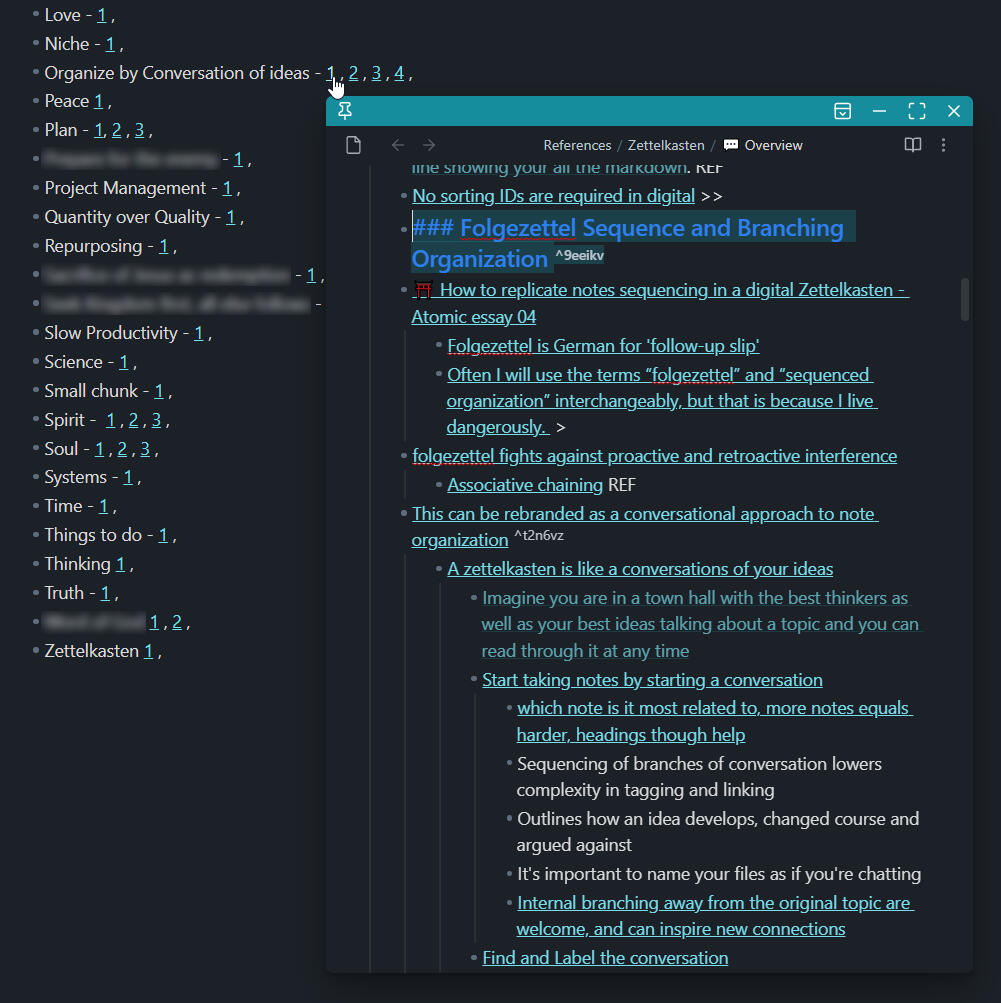Close the popover window
1001x1003 pixels.
pyautogui.click(x=954, y=111)
